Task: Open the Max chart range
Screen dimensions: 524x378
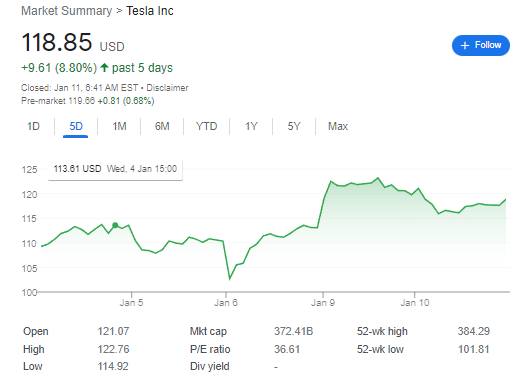Action: coord(338,126)
